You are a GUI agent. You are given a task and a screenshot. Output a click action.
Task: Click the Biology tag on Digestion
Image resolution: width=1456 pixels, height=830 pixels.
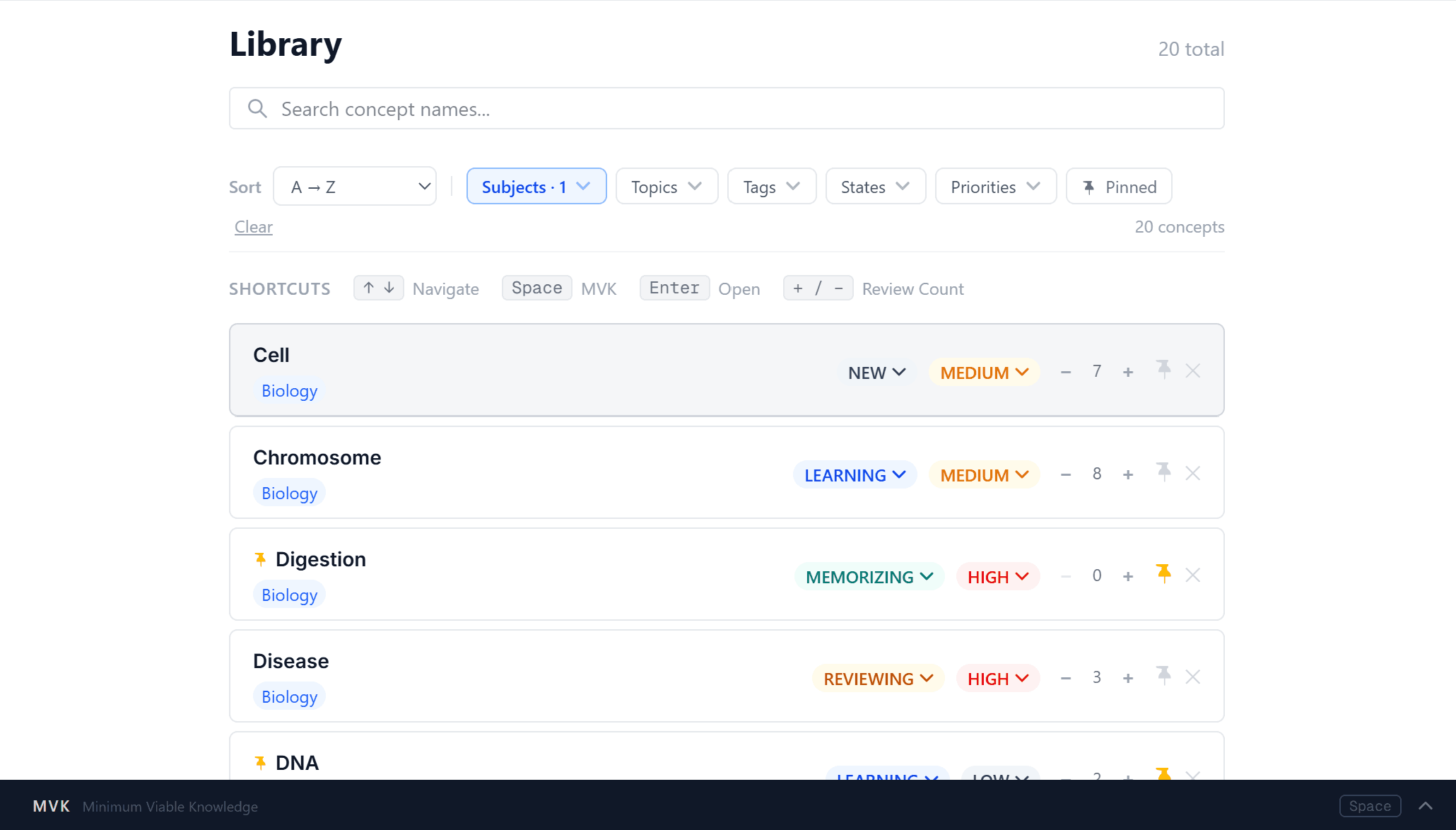[x=290, y=595]
